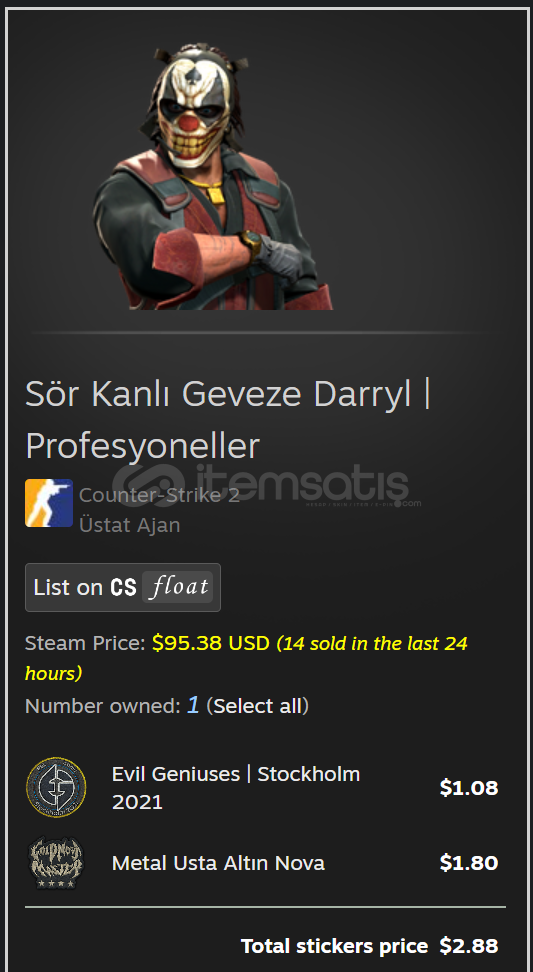This screenshot has height=972, width=533.
Task: Click the $1.80 sticker price
Action: [x=469, y=863]
